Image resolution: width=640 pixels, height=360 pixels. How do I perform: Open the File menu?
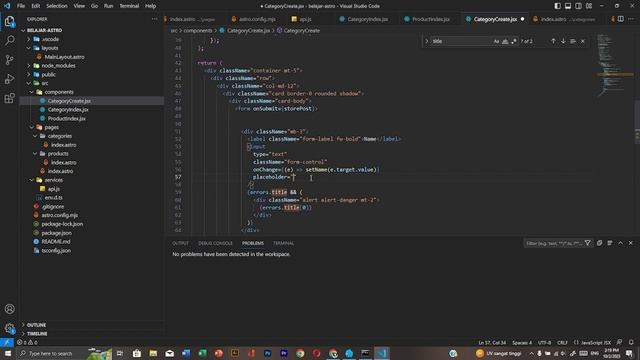tap(21, 6)
